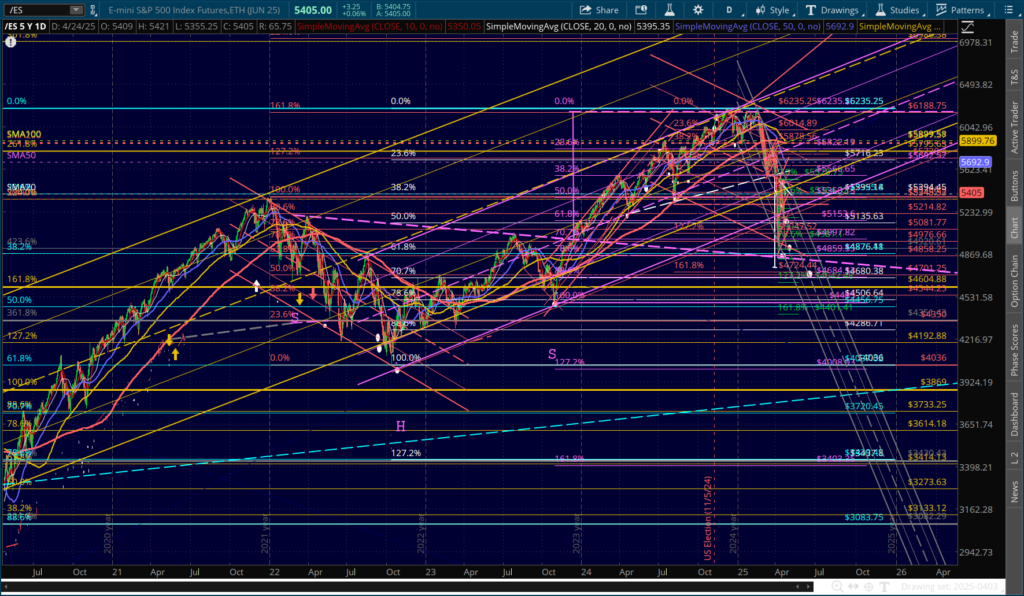
Task: Click the R: 65.75 range value
Action: tap(274, 26)
